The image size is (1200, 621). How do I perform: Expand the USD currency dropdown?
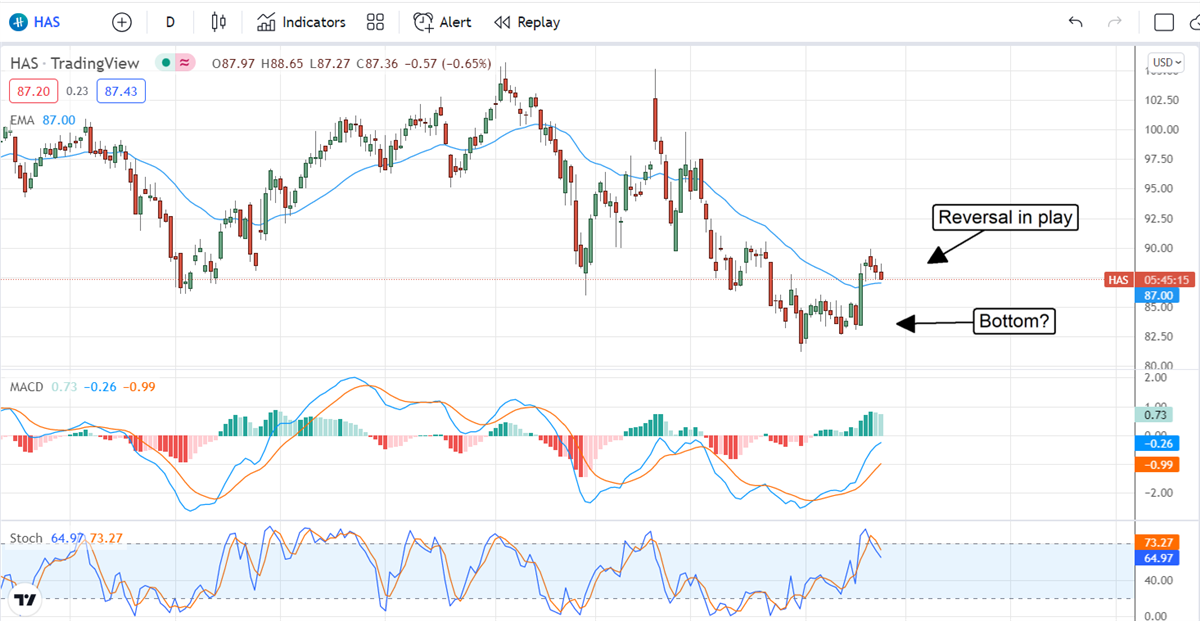[x=1166, y=62]
